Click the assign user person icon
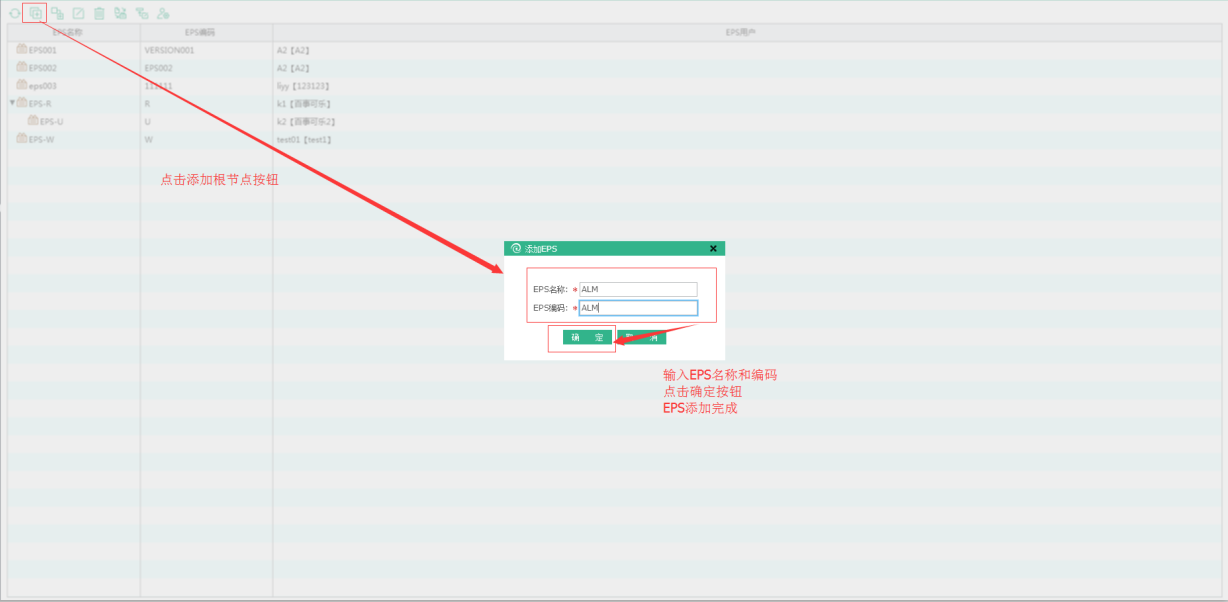 click(x=163, y=14)
